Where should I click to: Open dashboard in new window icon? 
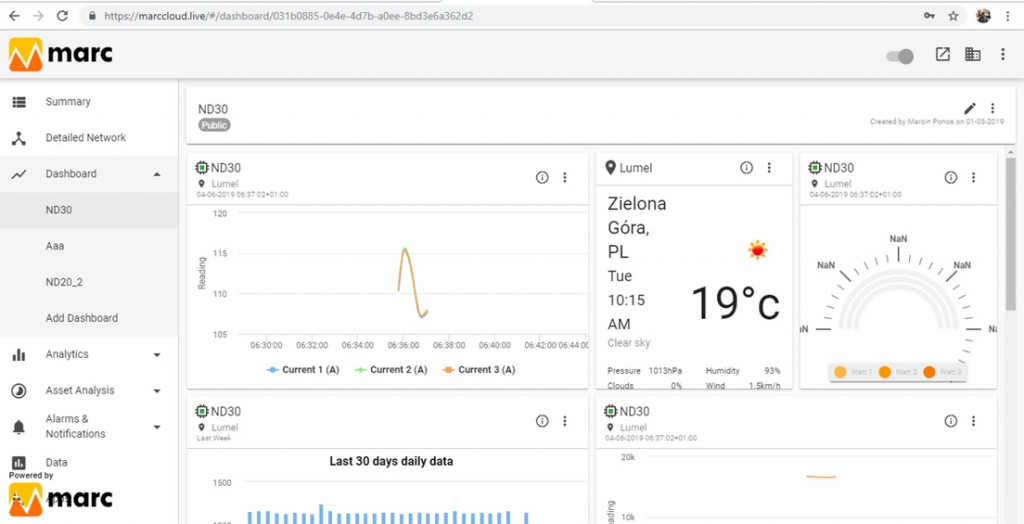click(942, 54)
